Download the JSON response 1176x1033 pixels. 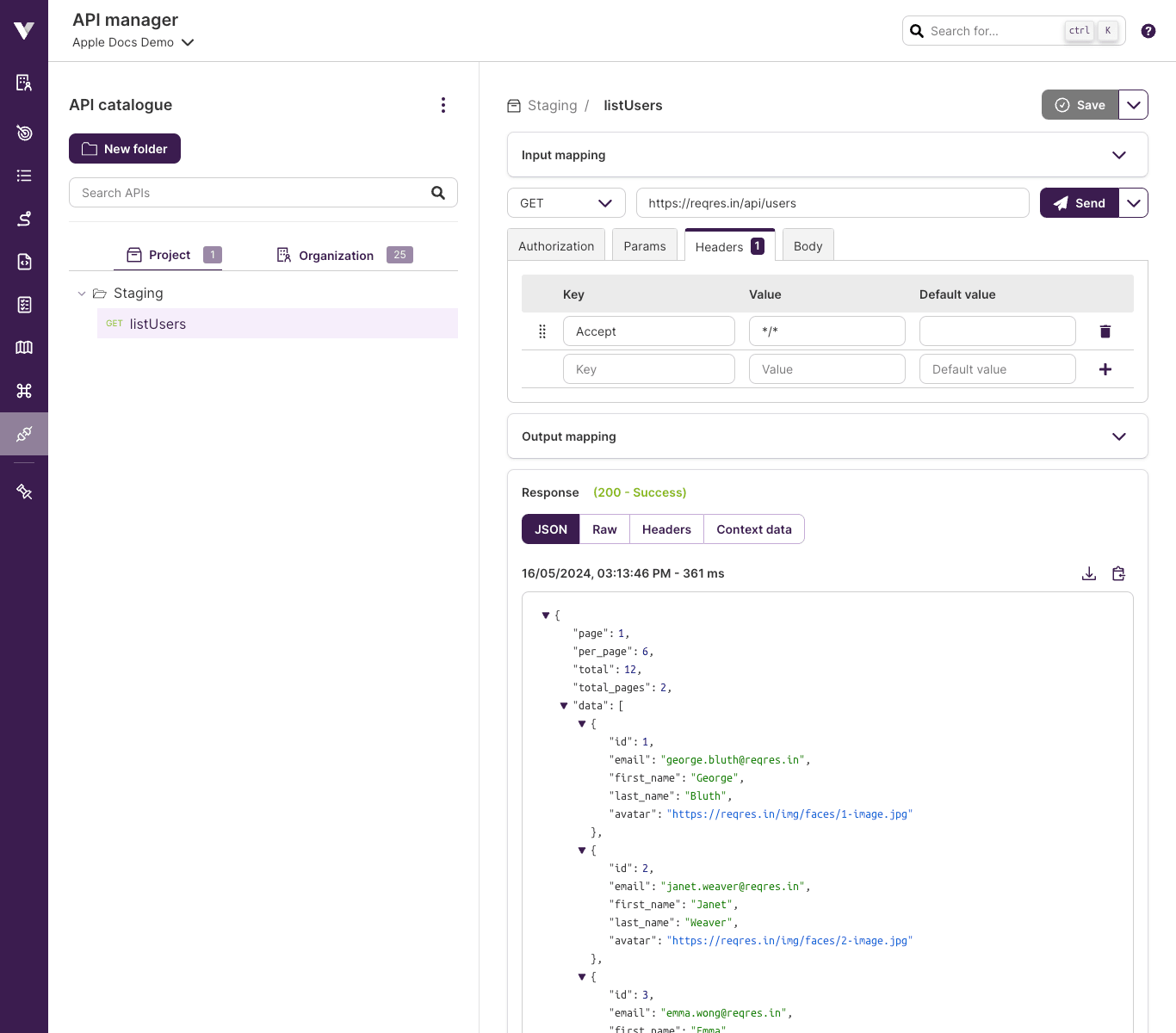pyautogui.click(x=1089, y=573)
